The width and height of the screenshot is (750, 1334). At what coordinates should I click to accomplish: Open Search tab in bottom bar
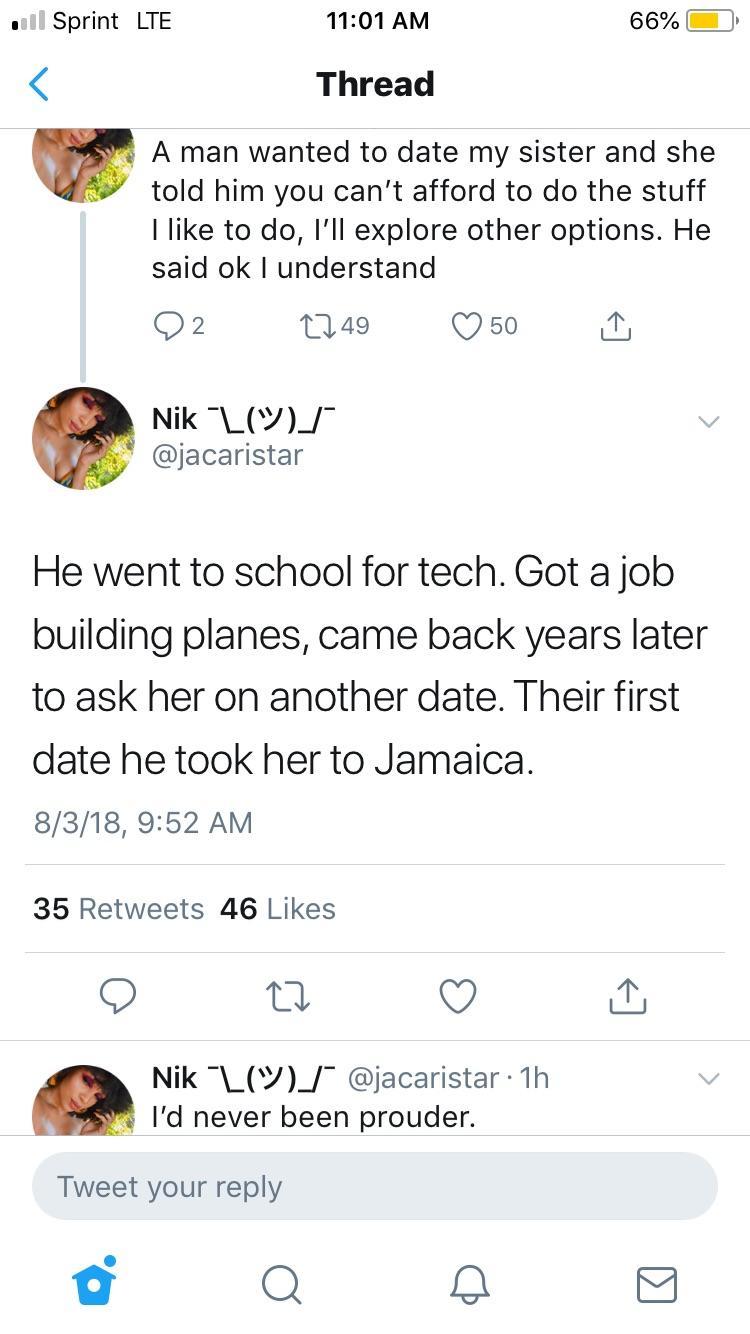coord(281,1284)
